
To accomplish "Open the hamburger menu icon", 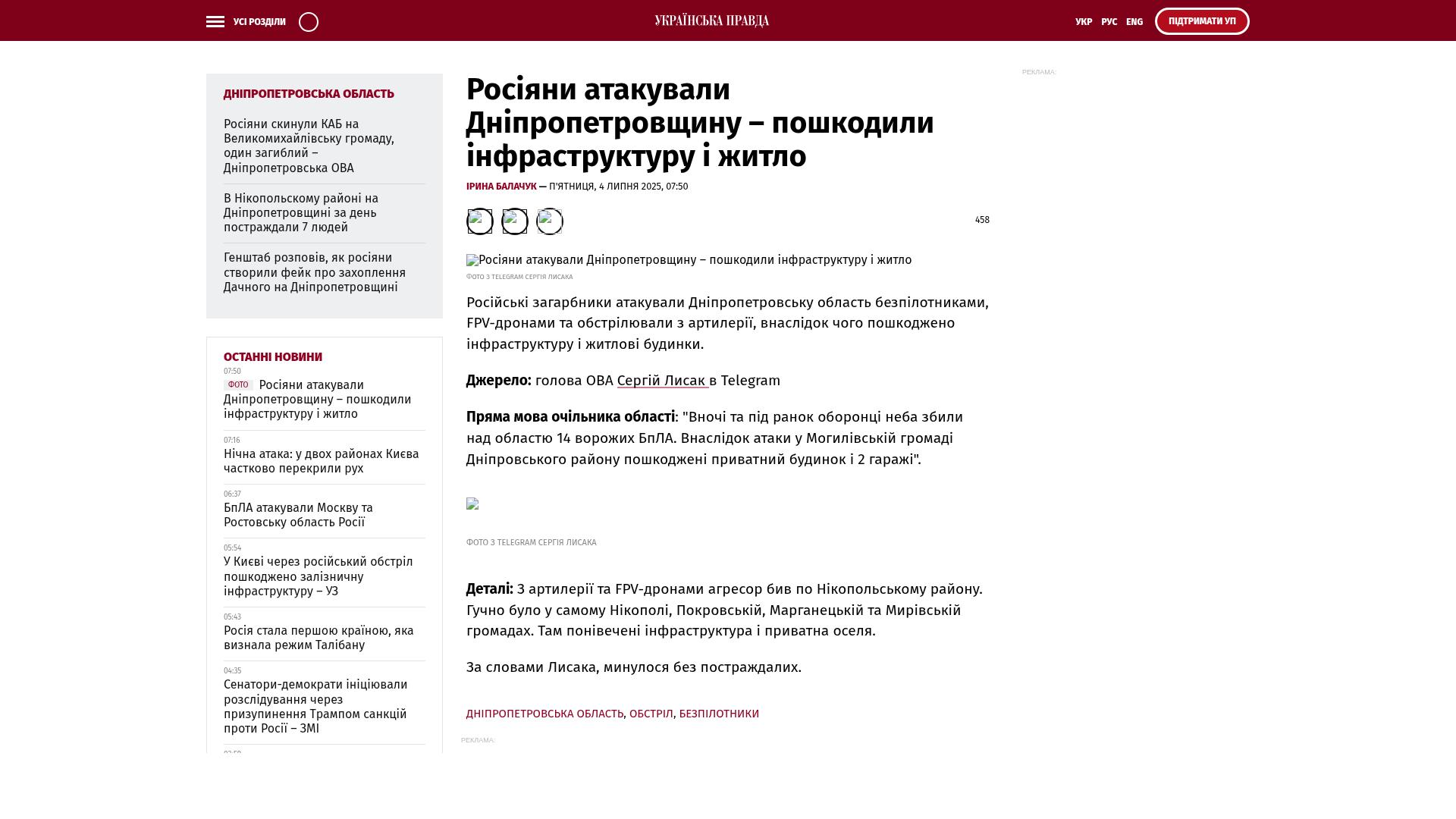I will pyautogui.click(x=215, y=22).
